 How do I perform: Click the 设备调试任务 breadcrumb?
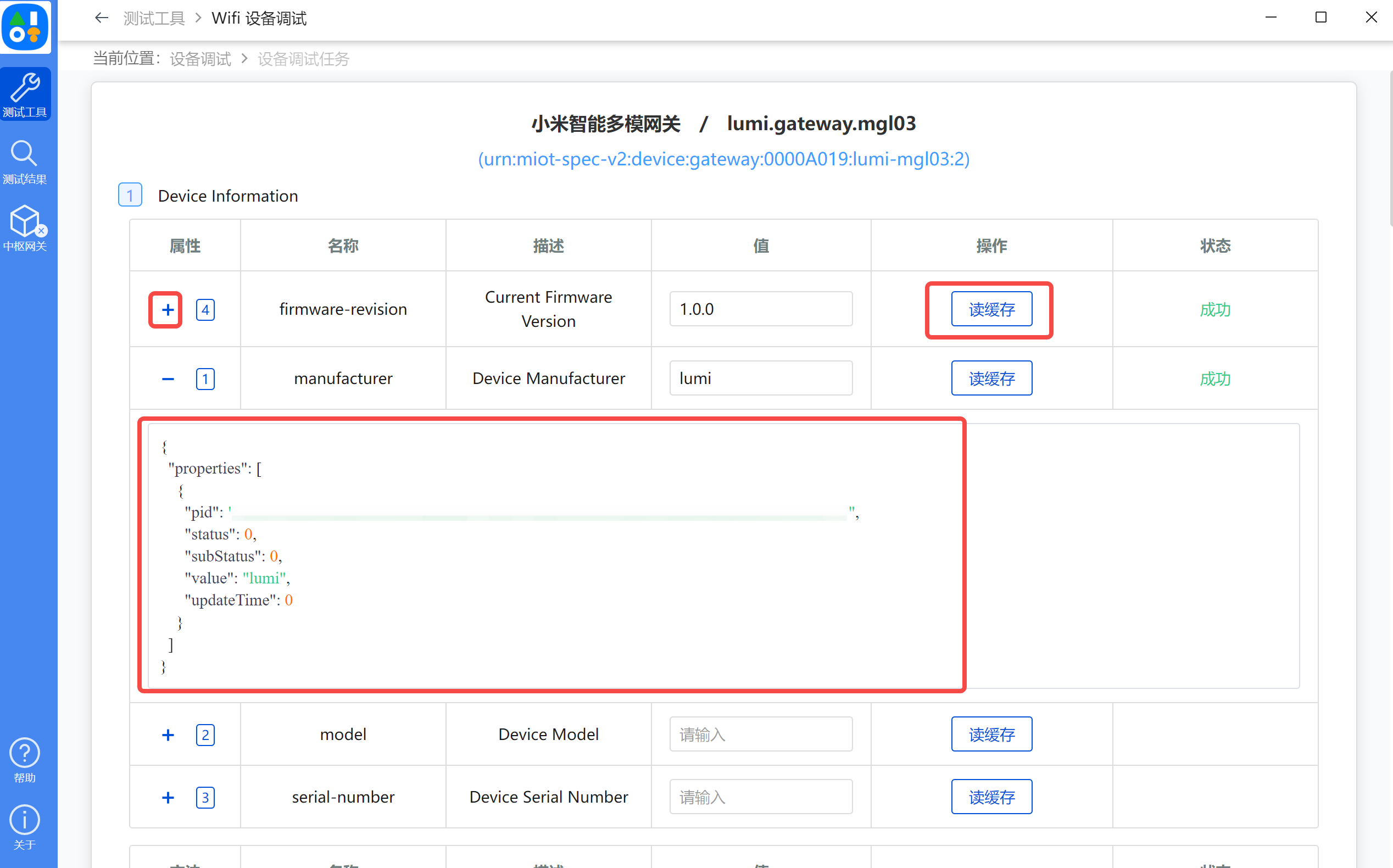pos(304,59)
